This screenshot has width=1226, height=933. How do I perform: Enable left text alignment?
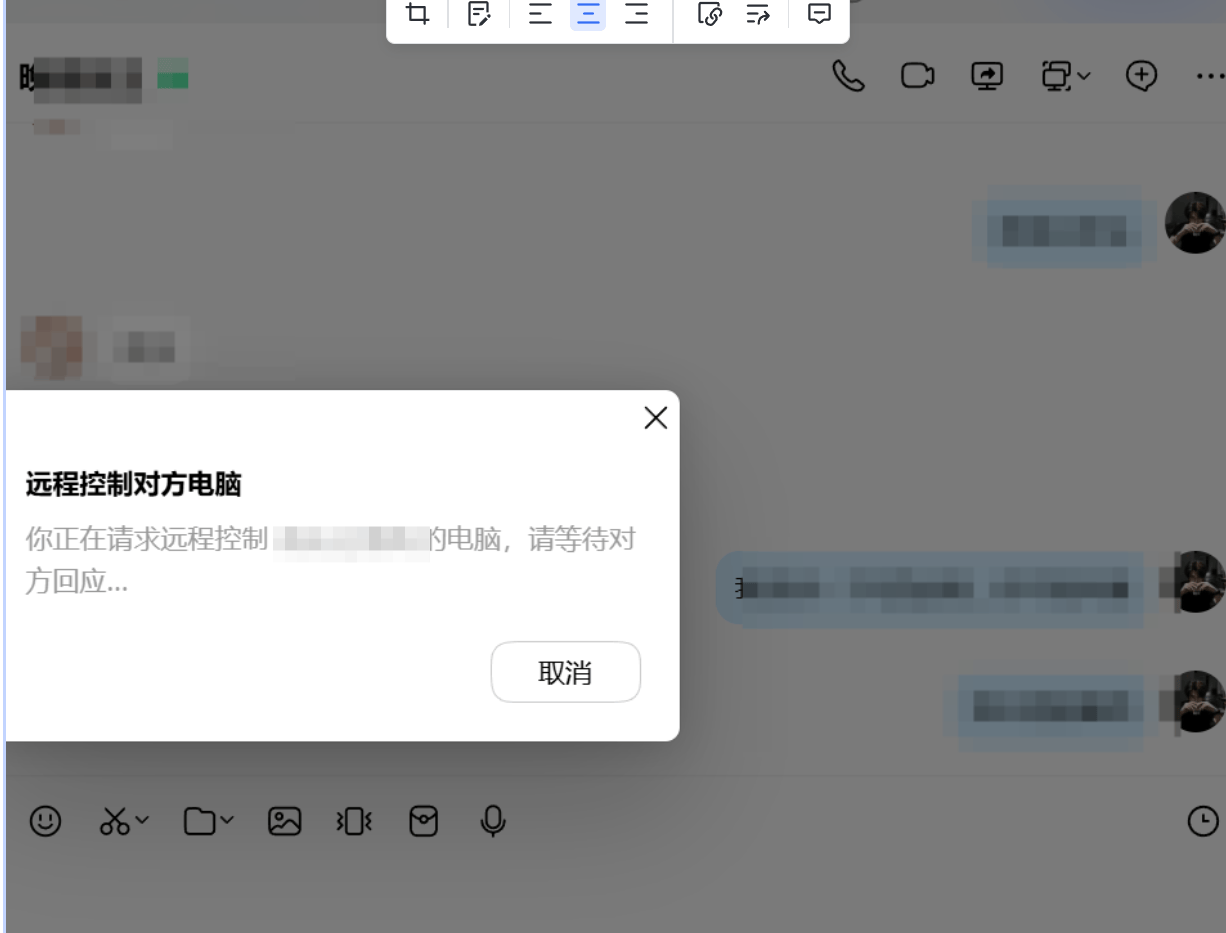pyautogui.click(x=540, y=14)
